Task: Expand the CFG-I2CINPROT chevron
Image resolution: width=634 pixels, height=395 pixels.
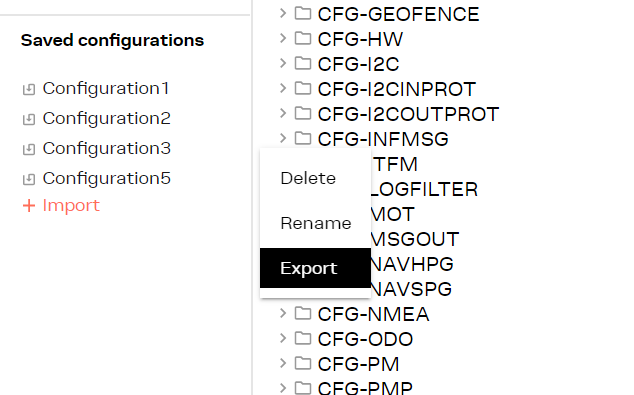Action: [x=283, y=89]
